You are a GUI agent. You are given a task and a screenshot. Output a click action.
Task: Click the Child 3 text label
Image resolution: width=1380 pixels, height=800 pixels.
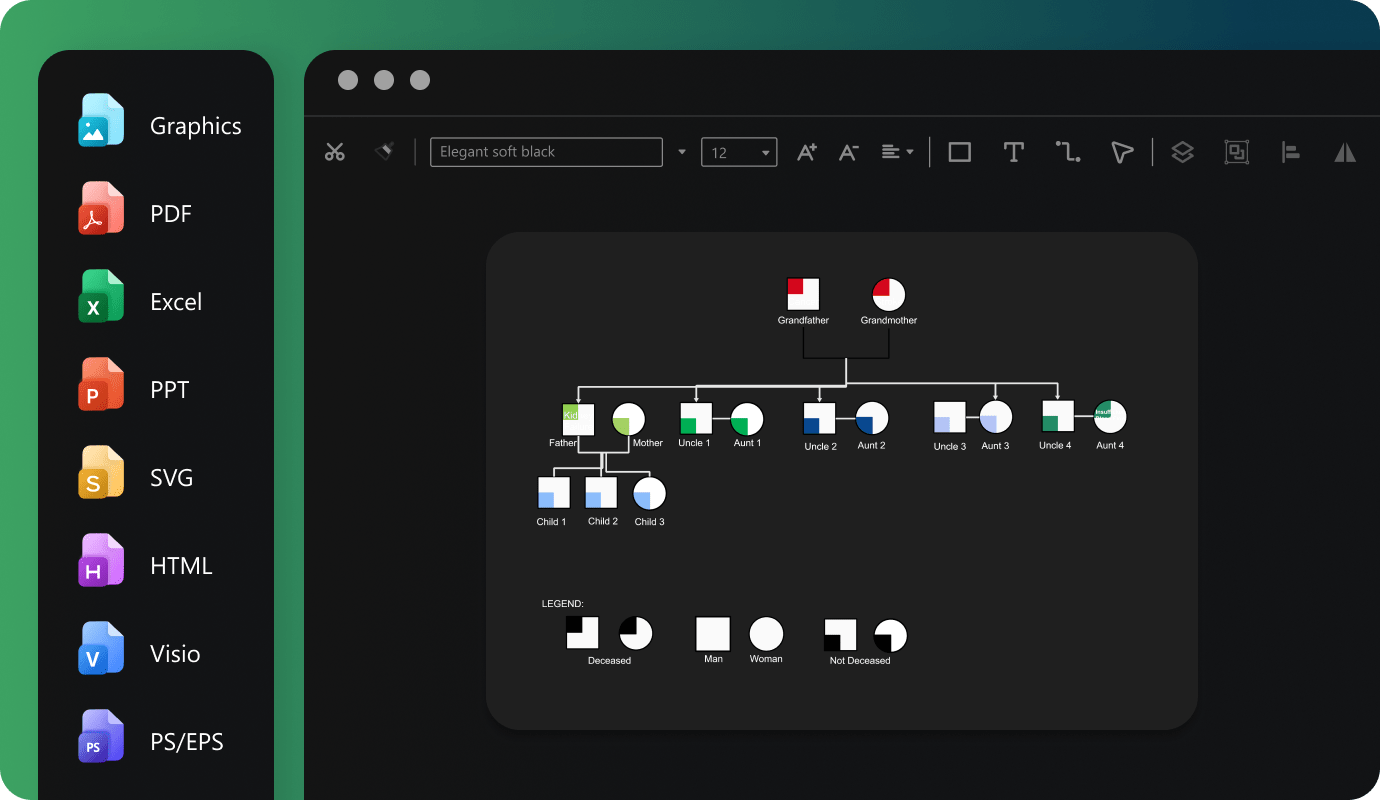[x=649, y=522]
